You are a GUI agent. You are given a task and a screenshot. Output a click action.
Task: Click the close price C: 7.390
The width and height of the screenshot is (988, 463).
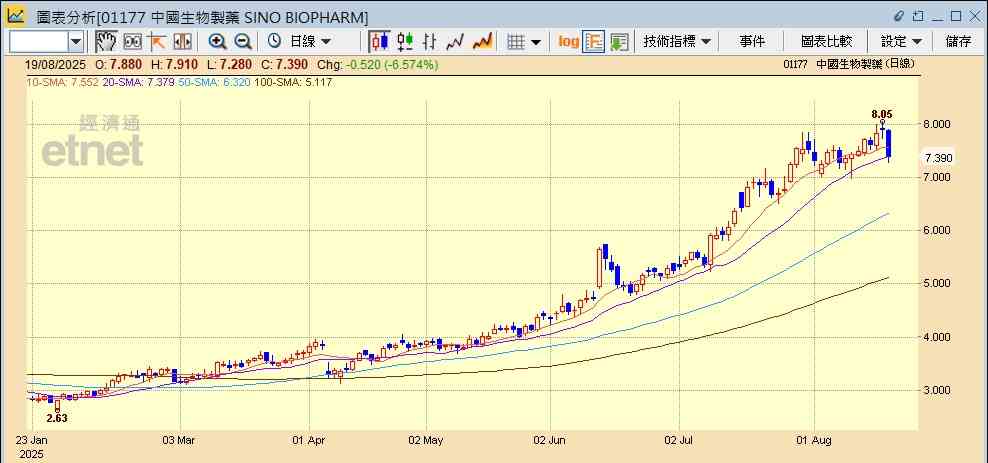click(x=285, y=64)
